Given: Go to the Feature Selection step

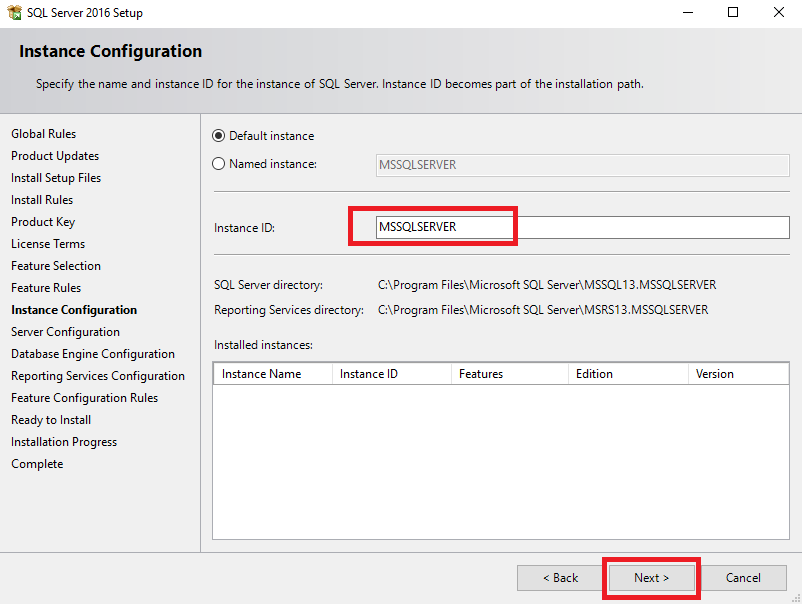Looking at the screenshot, I should (56, 266).
